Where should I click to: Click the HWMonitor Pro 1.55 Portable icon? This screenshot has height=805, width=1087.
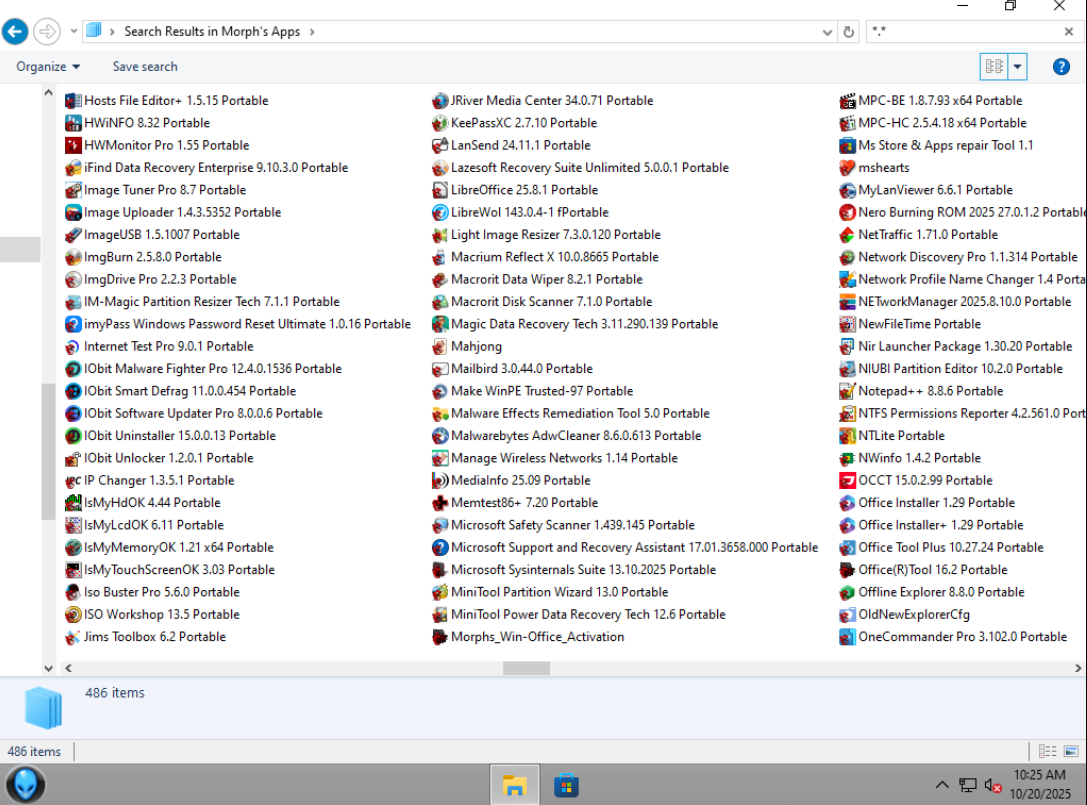pyautogui.click(x=73, y=145)
